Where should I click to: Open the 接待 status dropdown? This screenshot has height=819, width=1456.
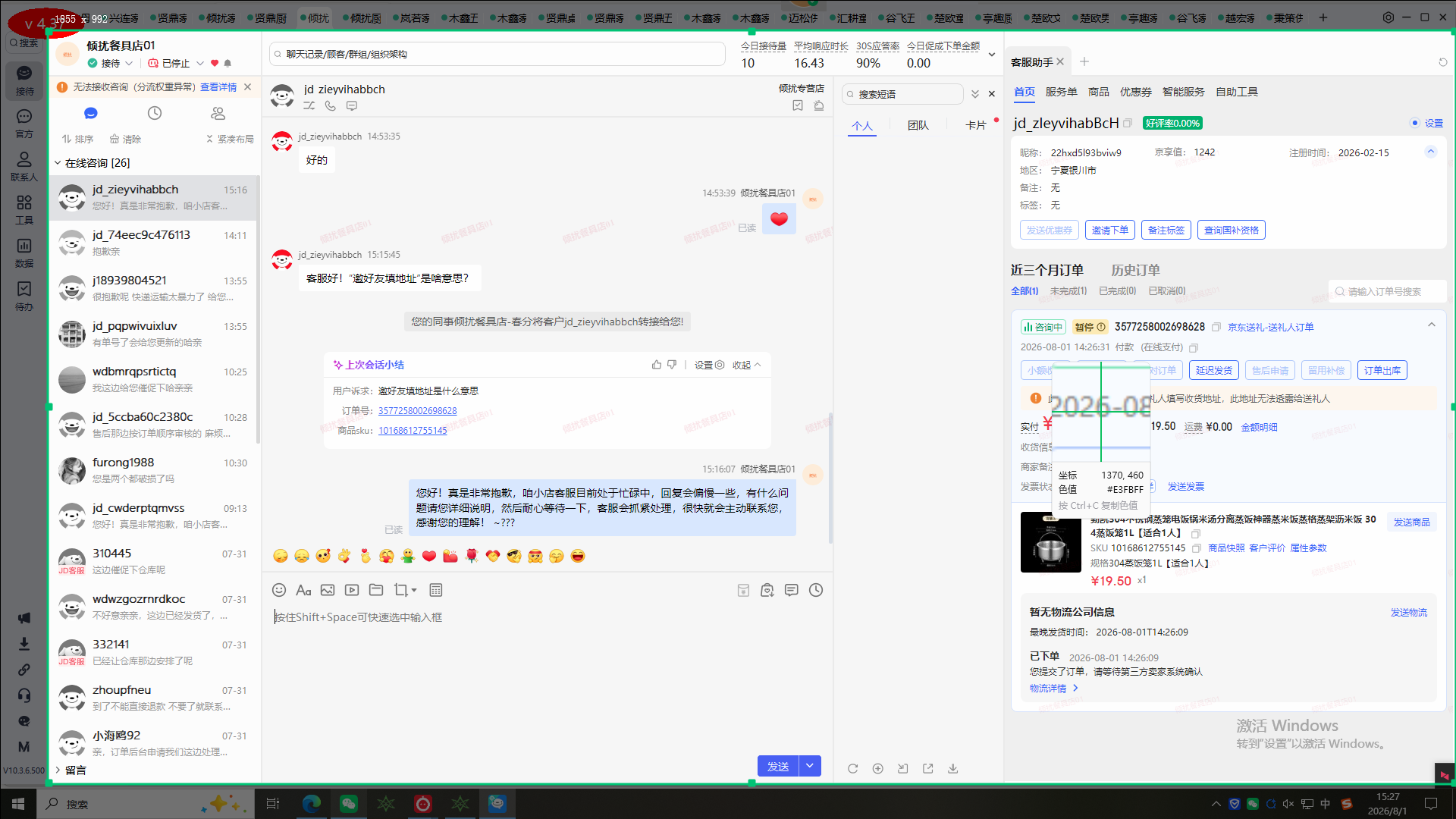(x=111, y=63)
